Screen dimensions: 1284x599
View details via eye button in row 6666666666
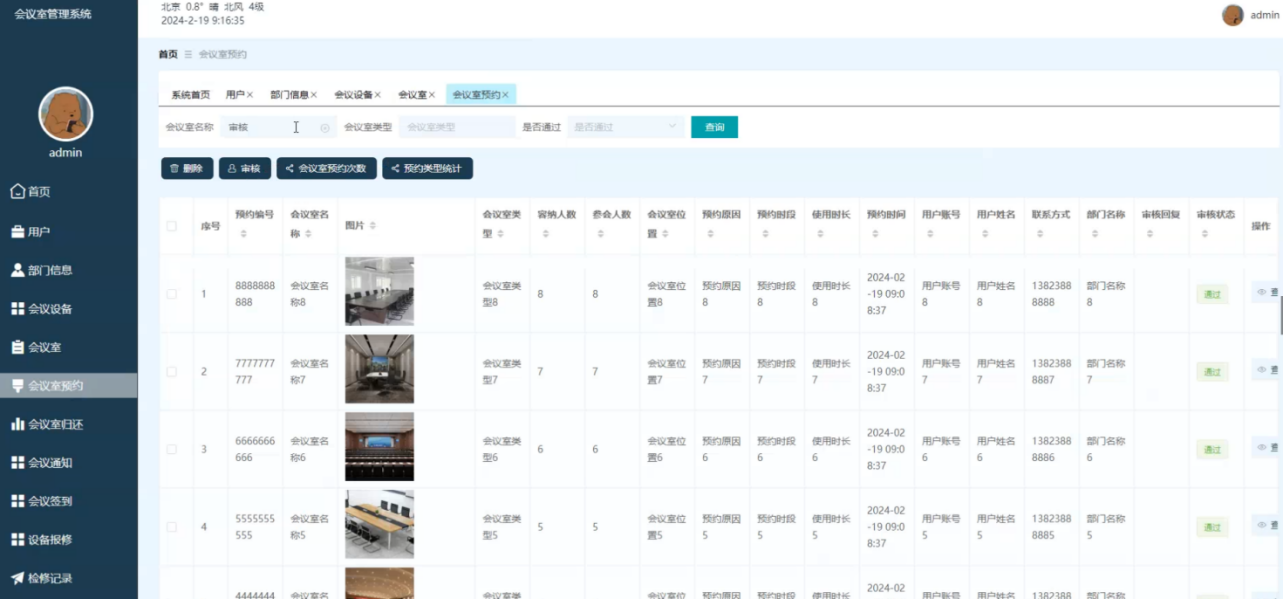[x=1267, y=448]
